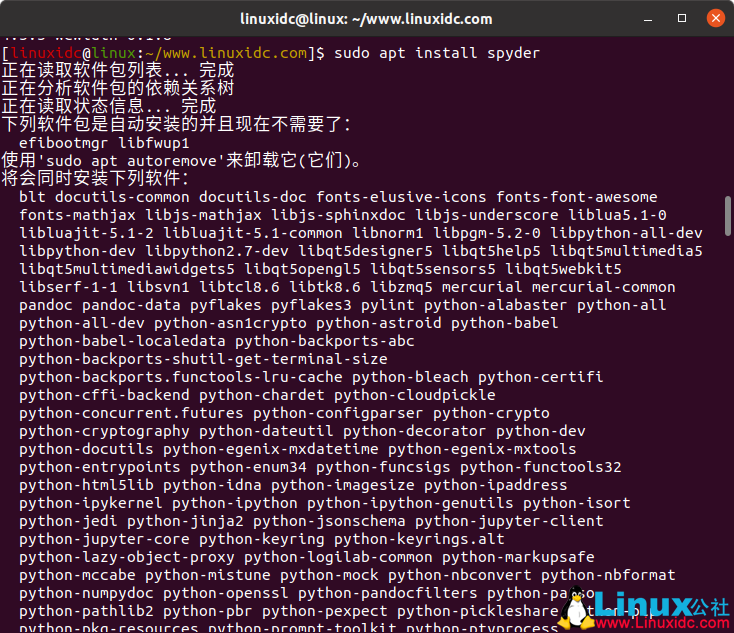The height and width of the screenshot is (633, 734).
Task: Click the package libjs-underscore
Action: click(x=487, y=215)
